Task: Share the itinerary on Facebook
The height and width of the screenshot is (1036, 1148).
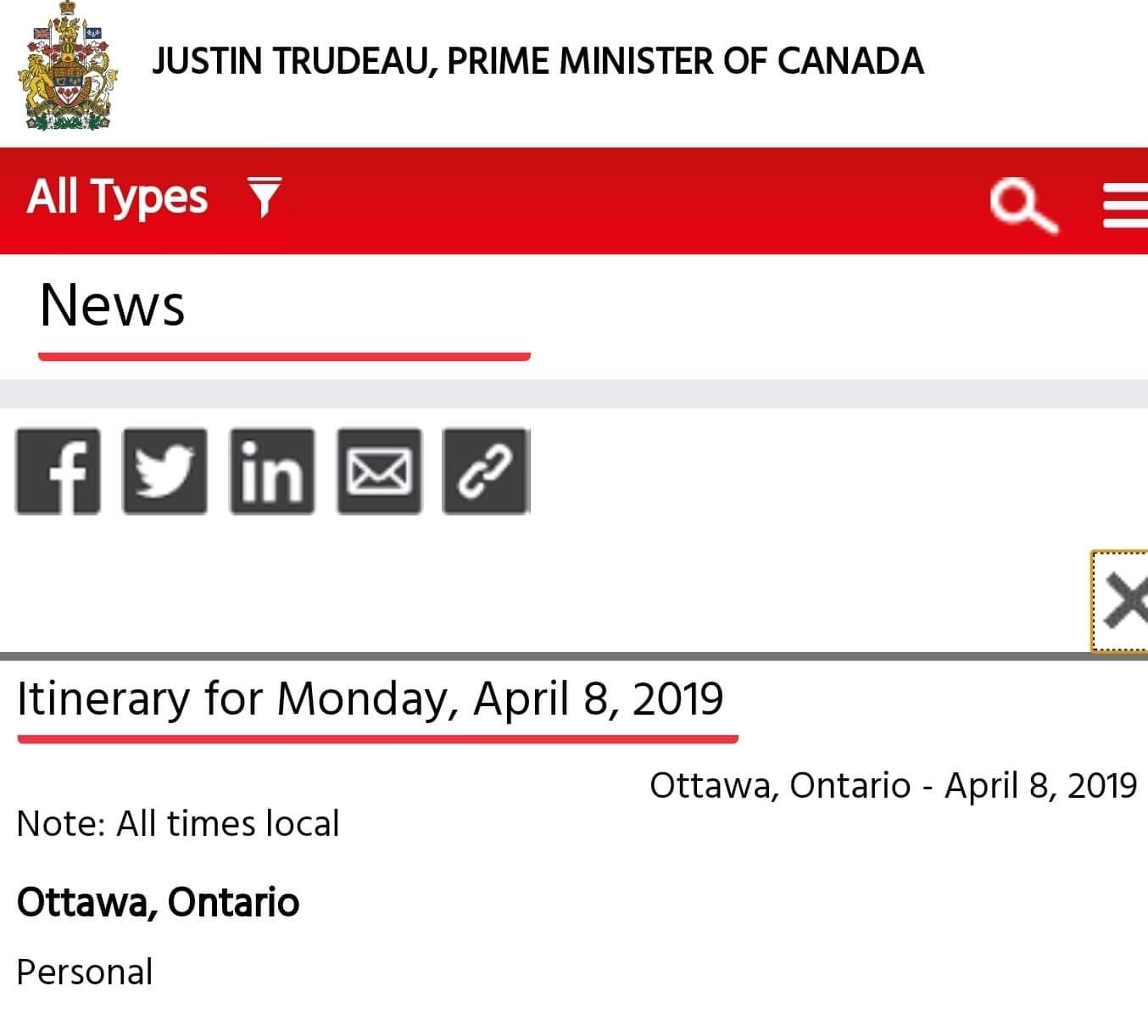Action: 58,471
